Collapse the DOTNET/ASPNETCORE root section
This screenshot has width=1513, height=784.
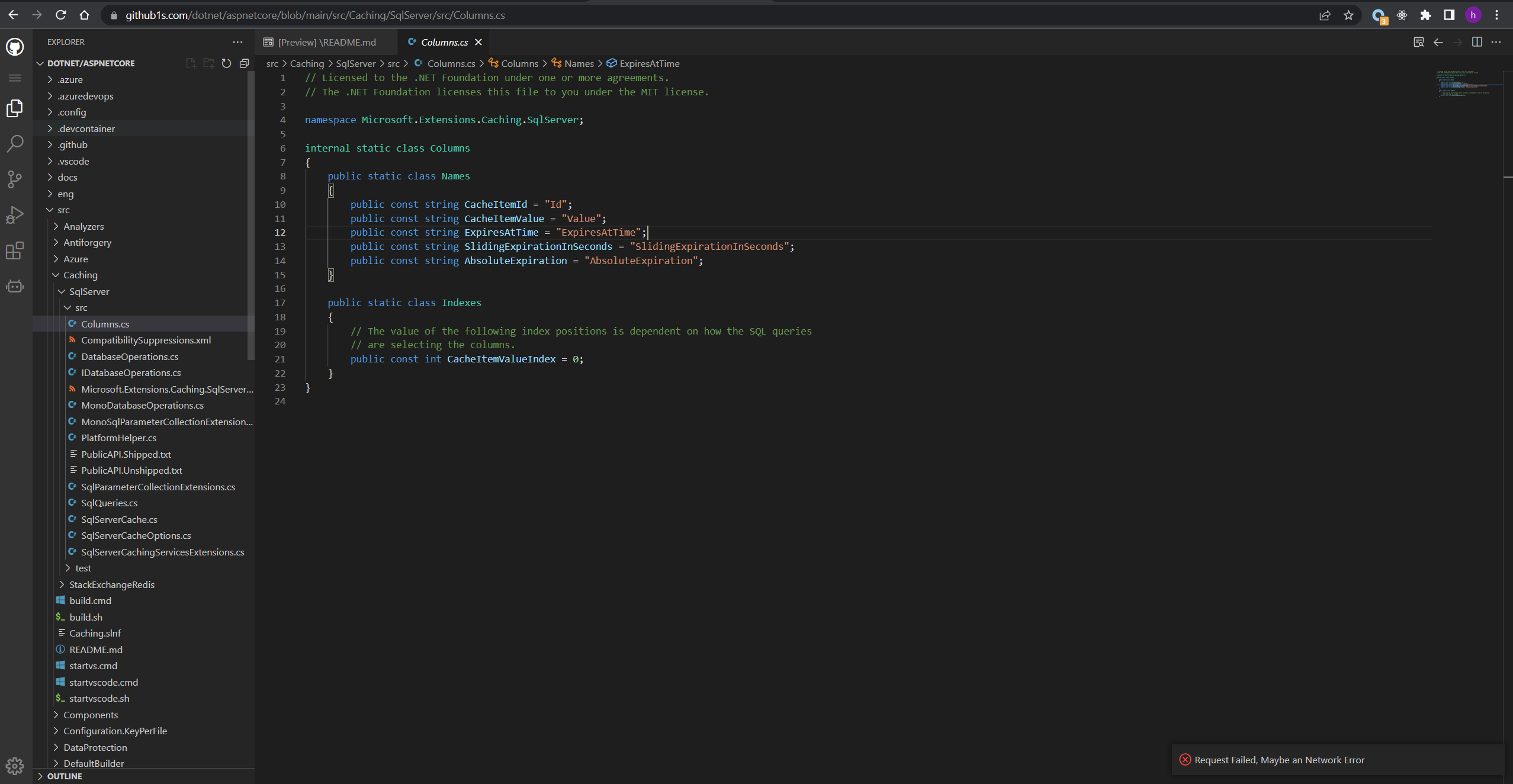tap(91, 63)
